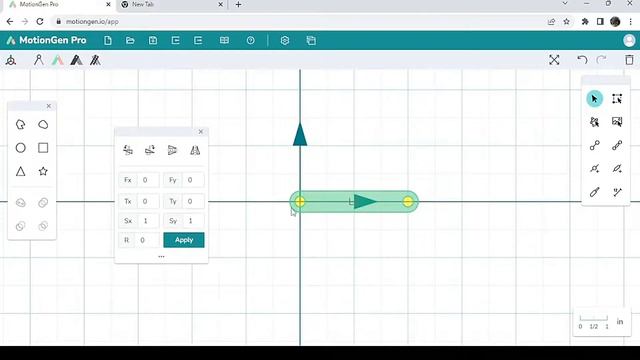This screenshot has height=360, width=640.
Task: Open a file with the folder icon
Action: (x=130, y=40)
